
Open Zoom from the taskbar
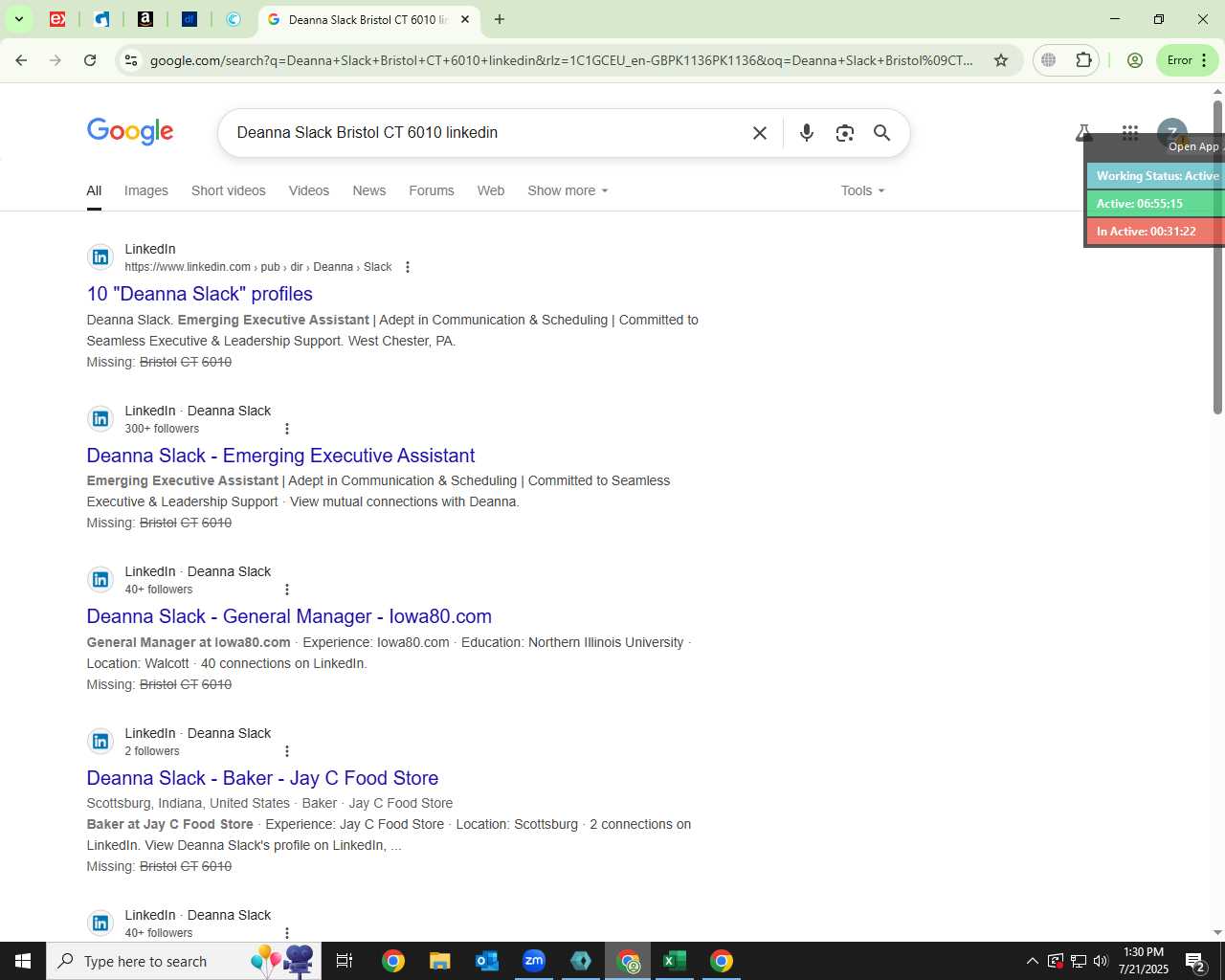(x=534, y=961)
